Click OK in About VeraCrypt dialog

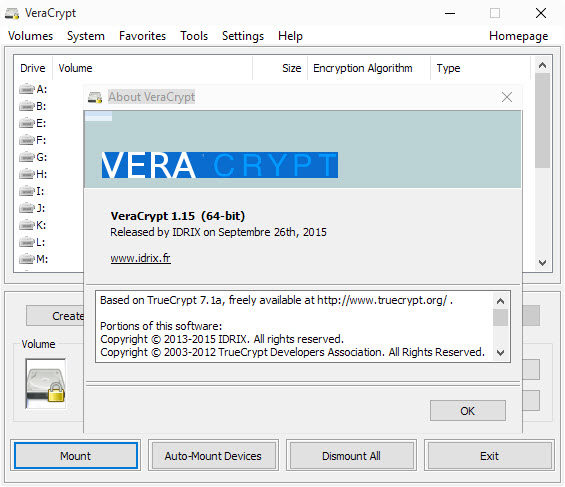[468, 411]
